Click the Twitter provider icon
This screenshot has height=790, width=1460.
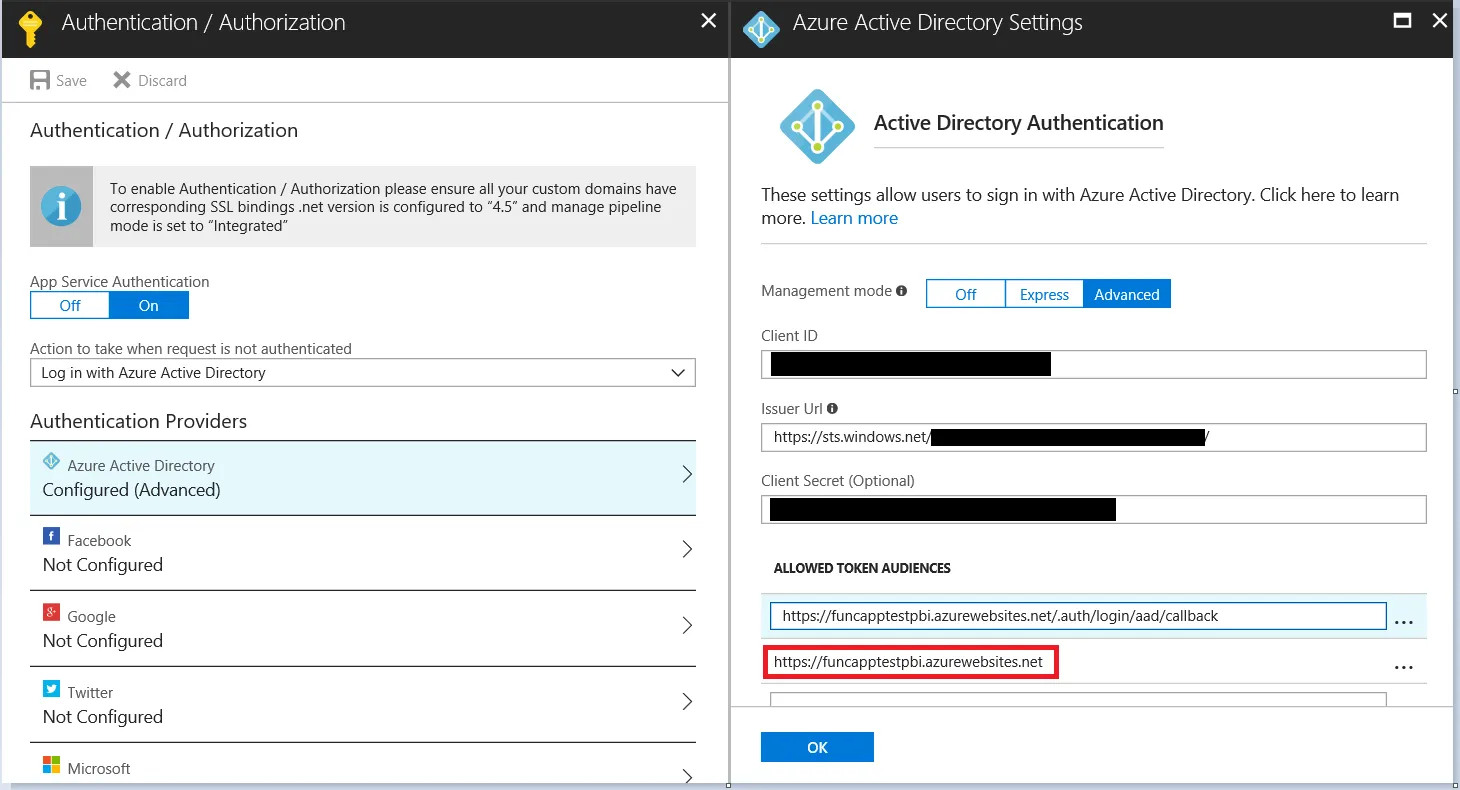(51, 689)
